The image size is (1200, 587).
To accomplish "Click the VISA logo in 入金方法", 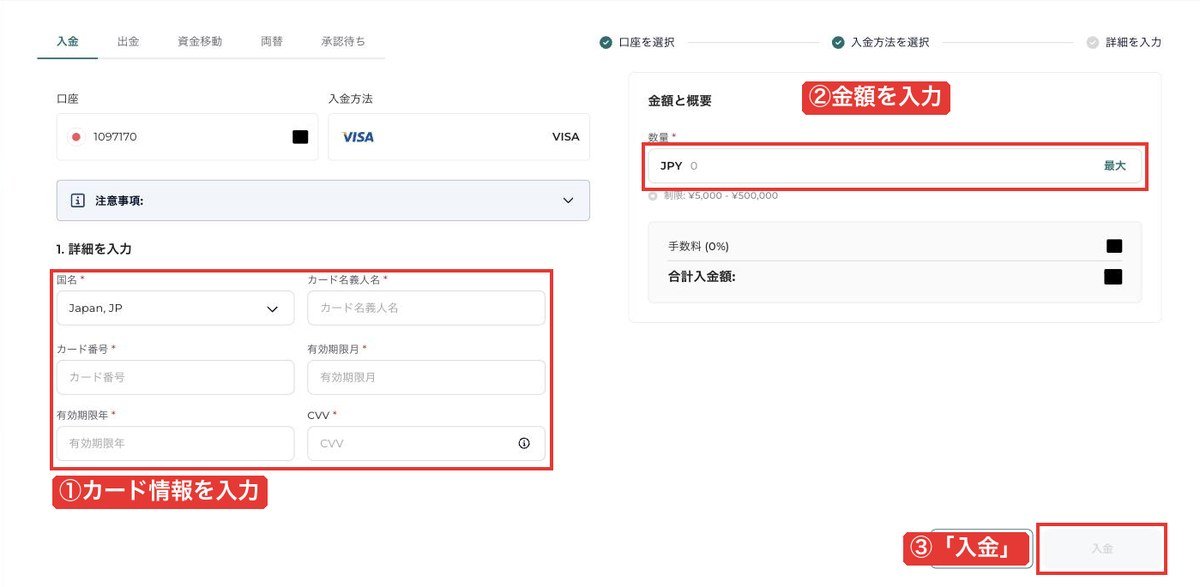I will tap(357, 137).
